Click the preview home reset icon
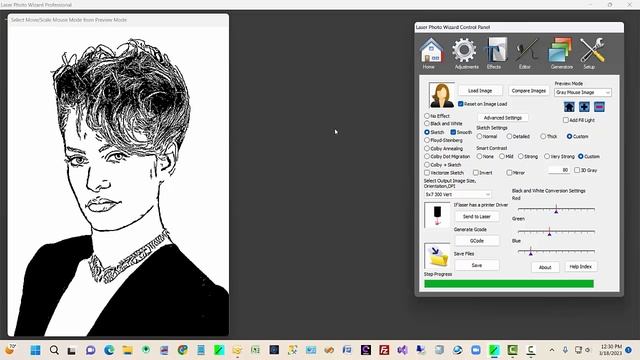 click(x=569, y=107)
